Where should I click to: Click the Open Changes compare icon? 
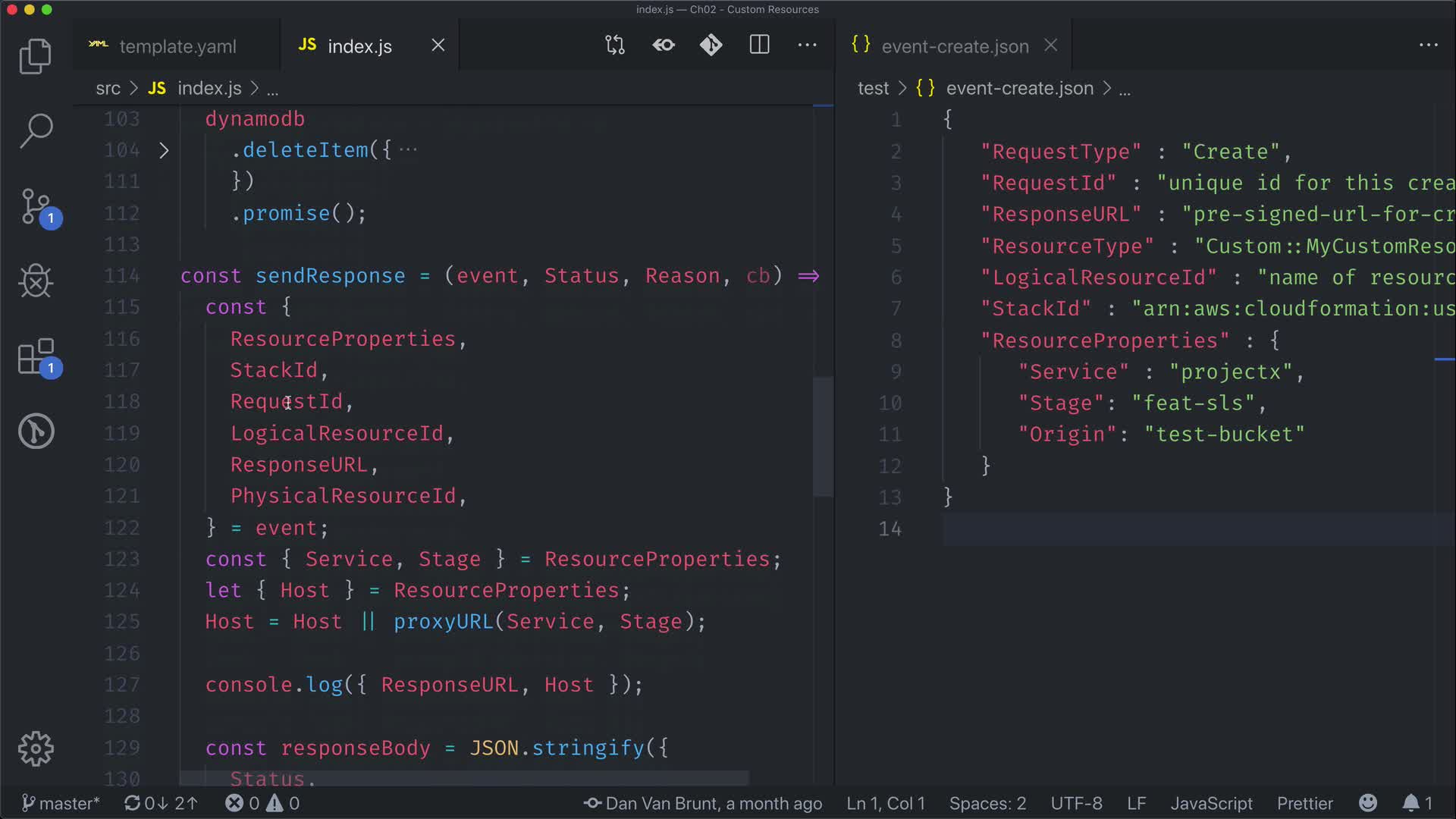point(615,45)
